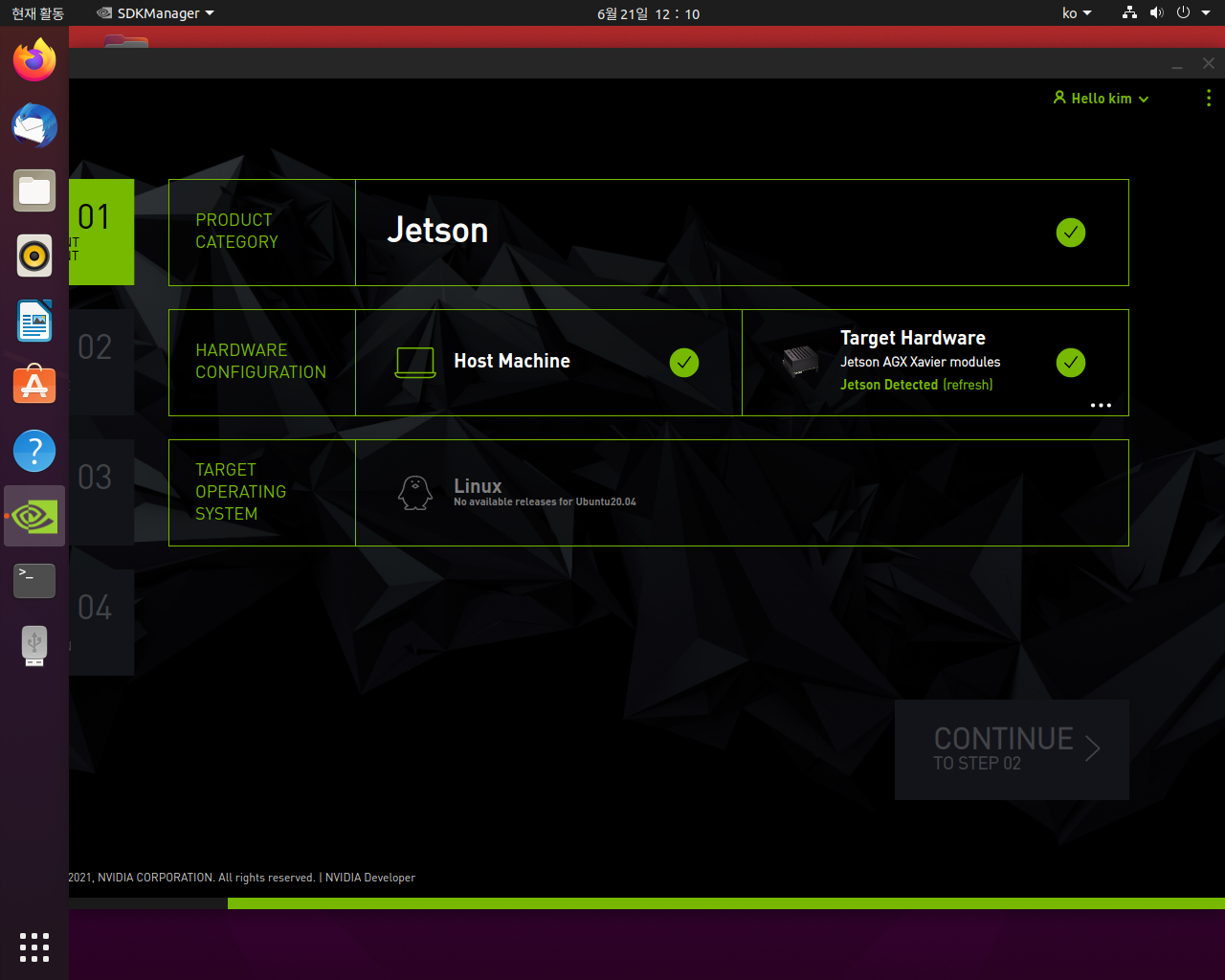1225x980 pixels.
Task: Show all applications grid
Action: [34, 947]
